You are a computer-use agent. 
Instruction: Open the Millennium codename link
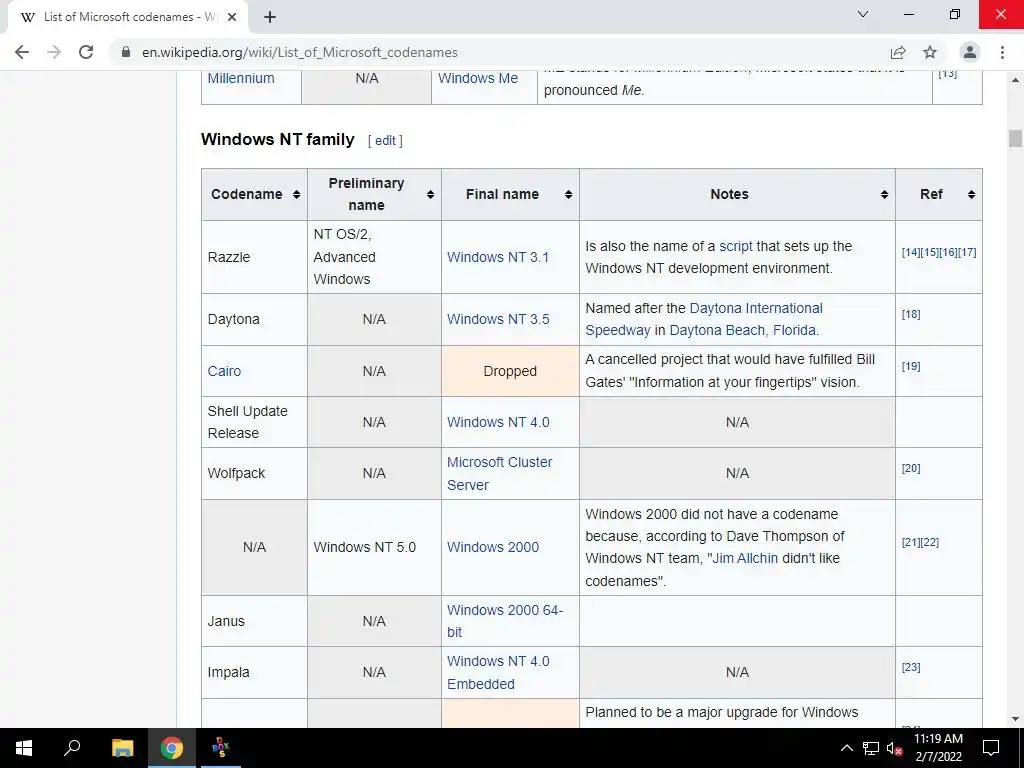coord(241,78)
